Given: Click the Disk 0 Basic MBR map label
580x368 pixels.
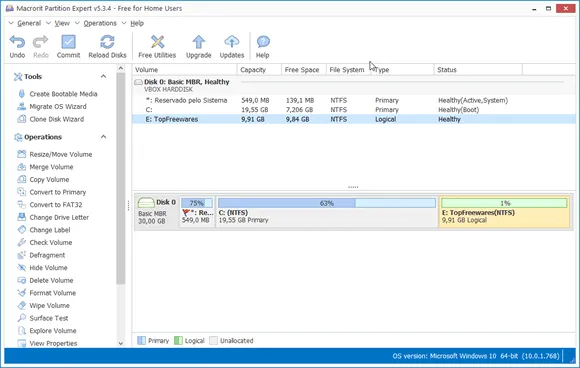Looking at the screenshot, I should pos(156,212).
